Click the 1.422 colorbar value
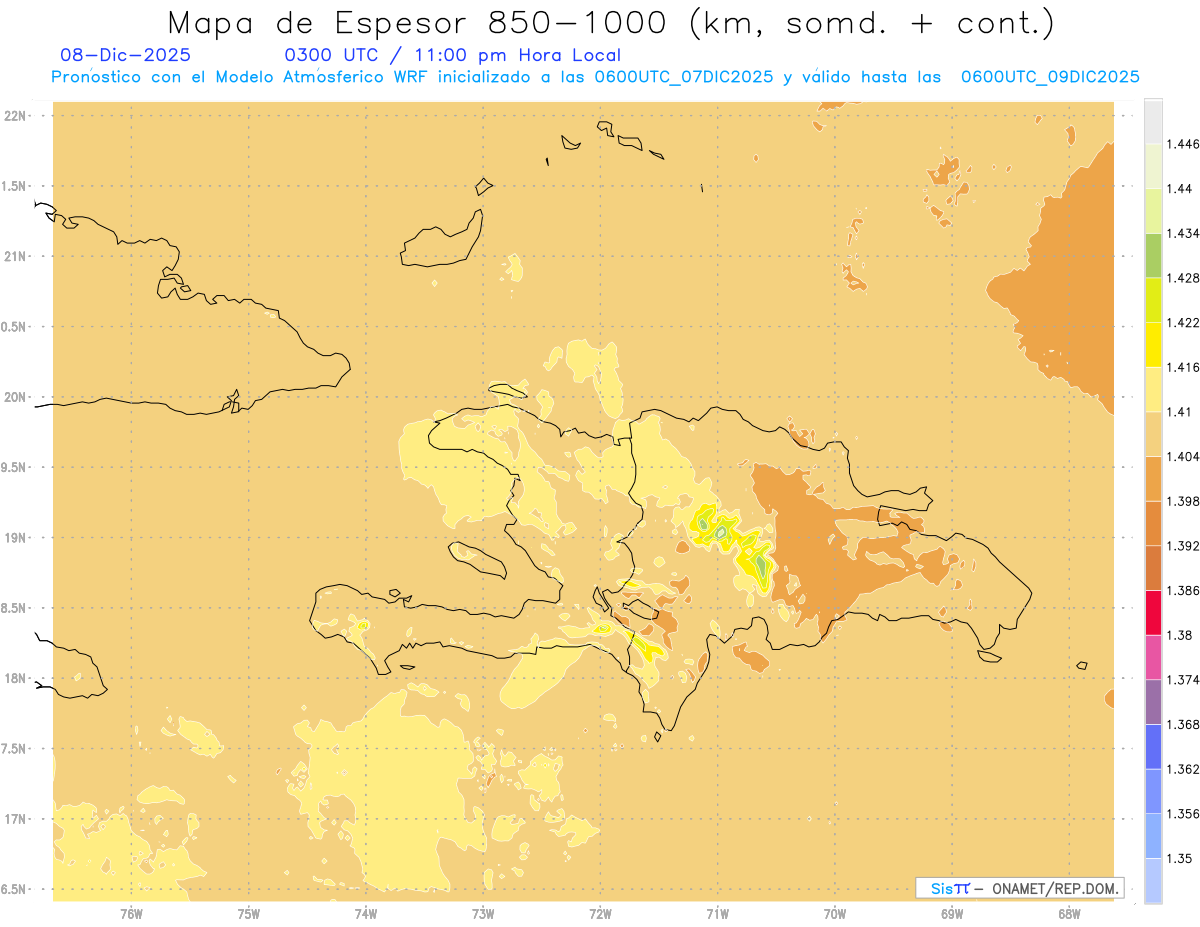 1184,322
